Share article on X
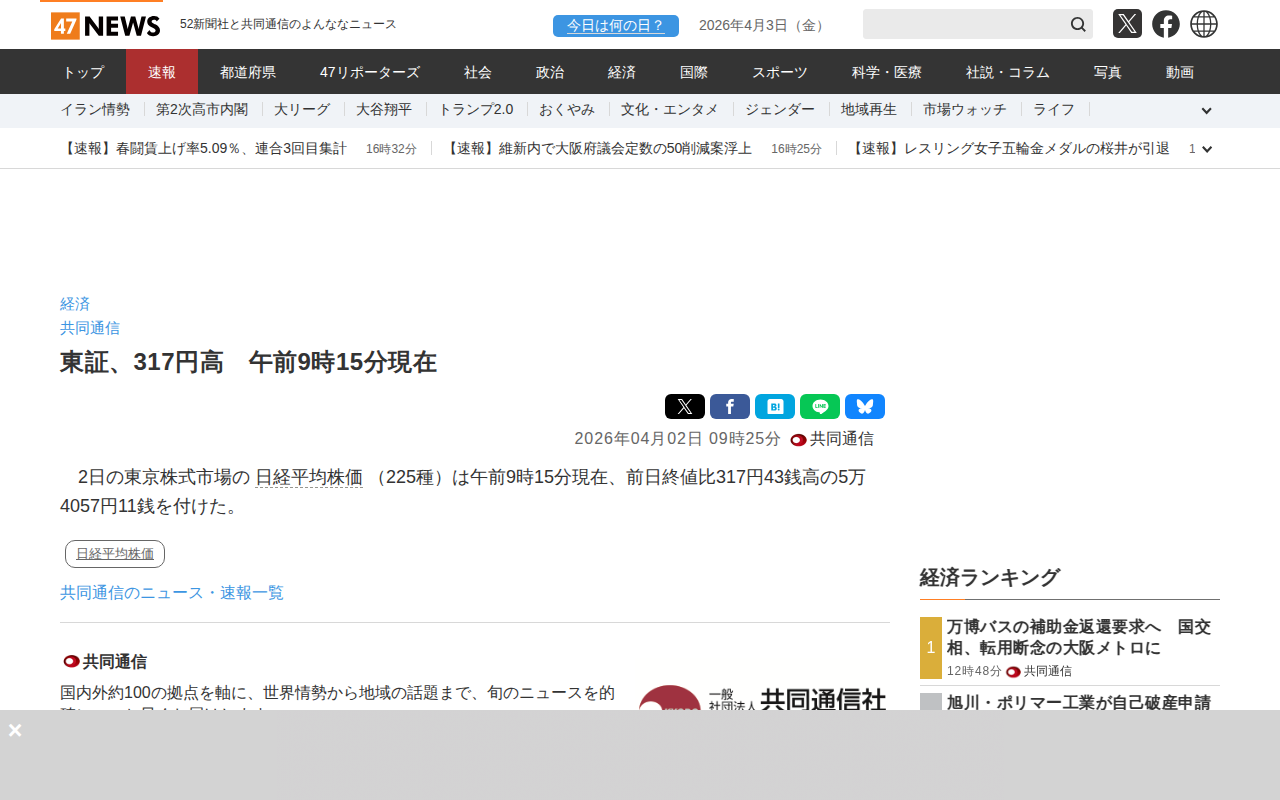Screen dimensions: 1280x800 pyautogui.click(x=684, y=407)
